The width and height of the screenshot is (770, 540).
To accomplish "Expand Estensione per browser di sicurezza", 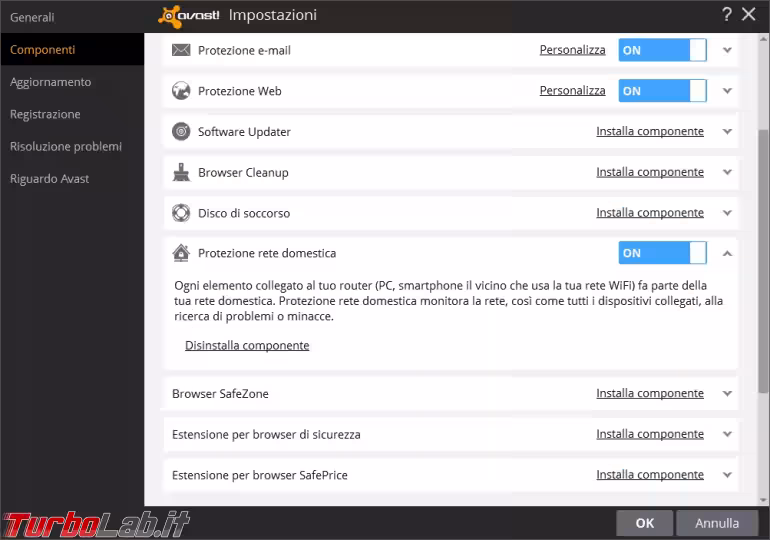I will point(728,434).
